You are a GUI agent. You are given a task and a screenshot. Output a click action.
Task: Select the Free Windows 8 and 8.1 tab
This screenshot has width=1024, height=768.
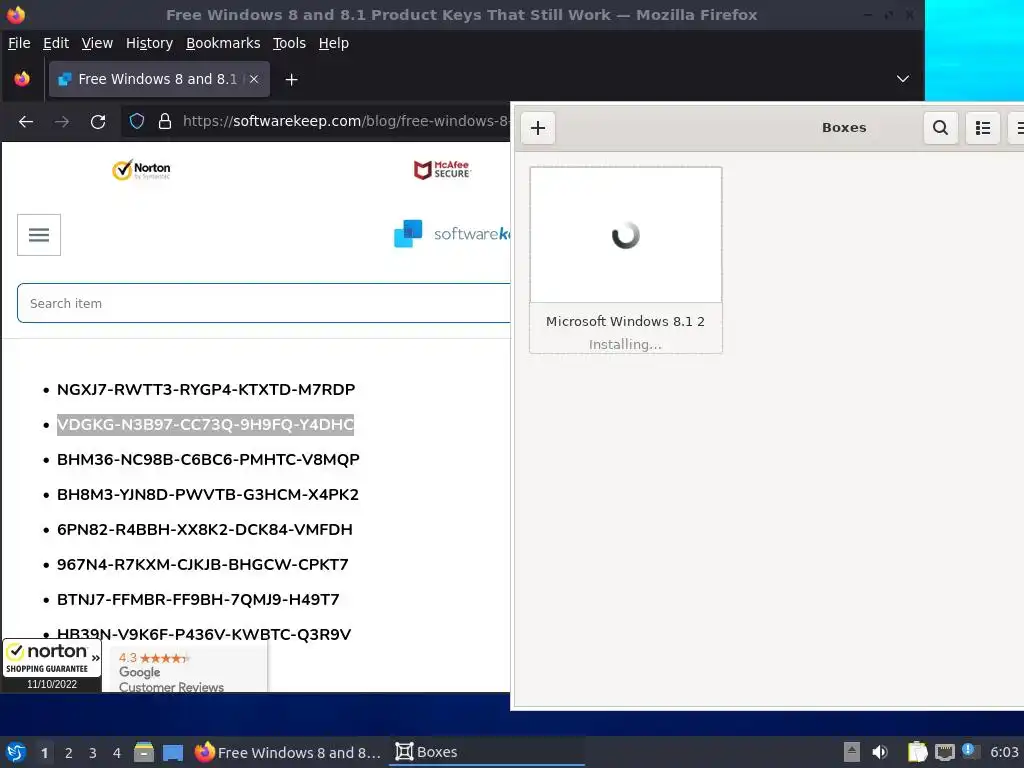pyautogui.click(x=157, y=79)
